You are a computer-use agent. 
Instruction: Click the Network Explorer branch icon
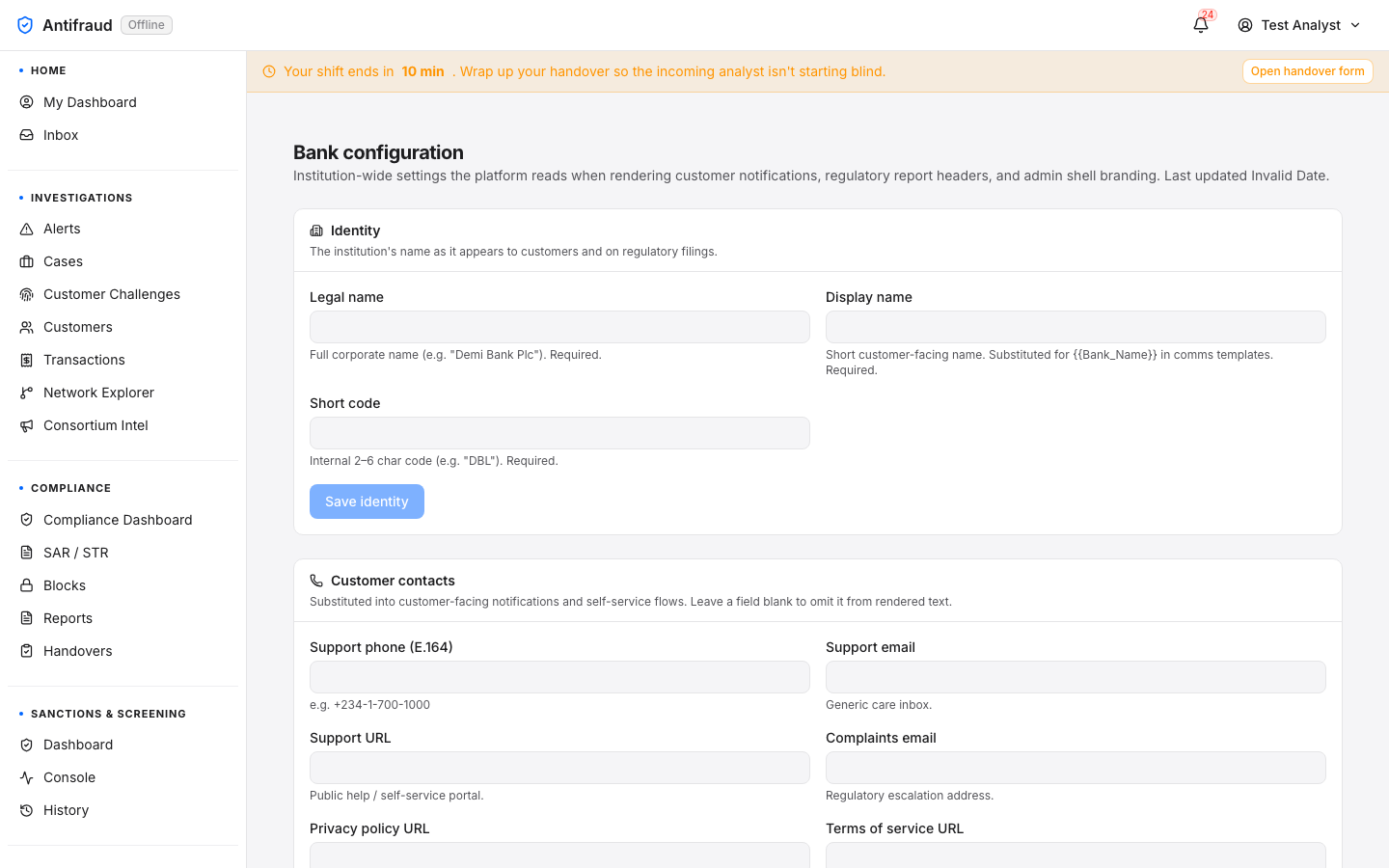pyautogui.click(x=27, y=393)
